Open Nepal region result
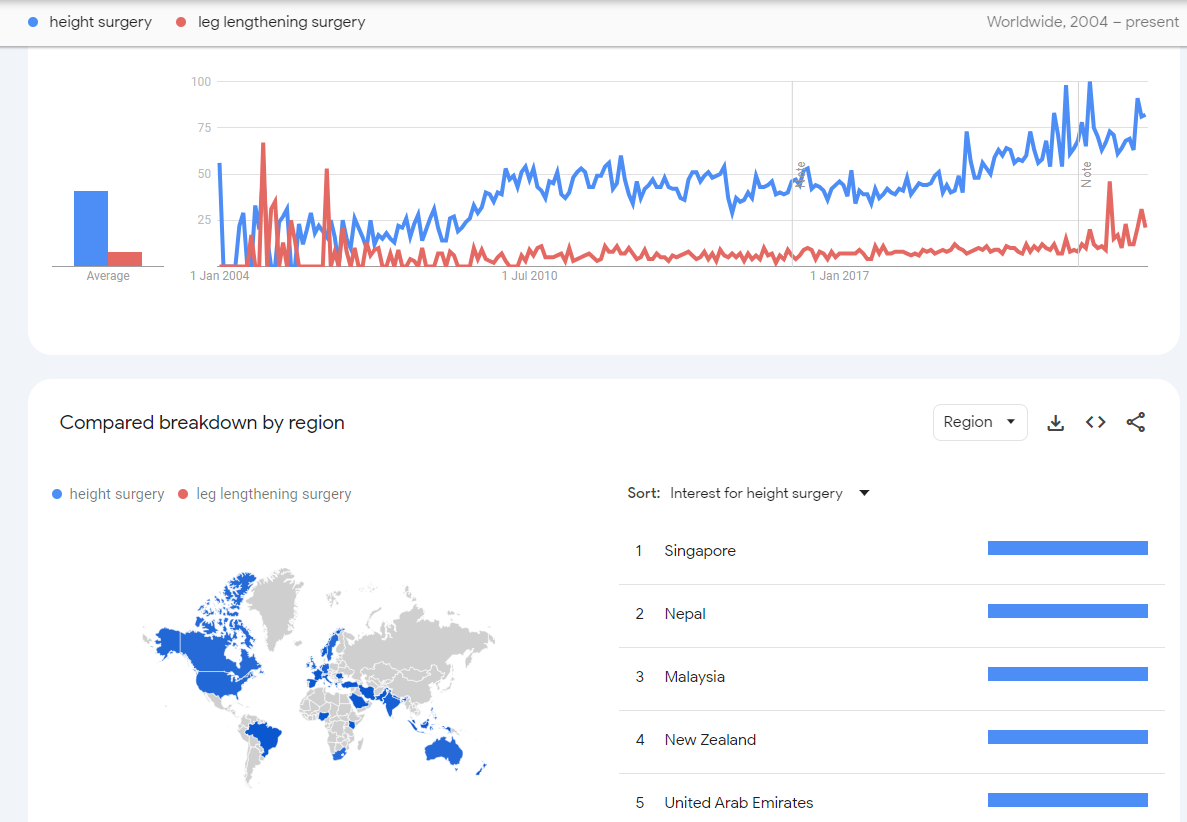Screen dimensions: 1187x822 pyautogui.click(x=685, y=614)
